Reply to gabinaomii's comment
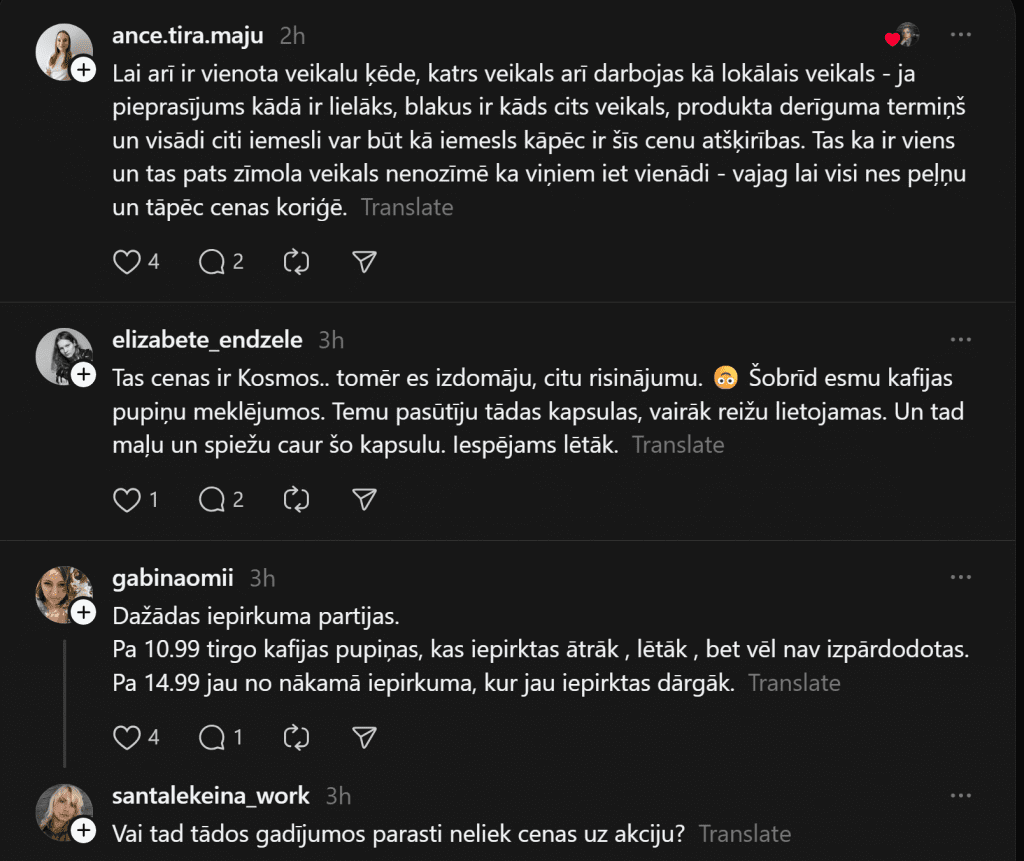 coord(212,738)
